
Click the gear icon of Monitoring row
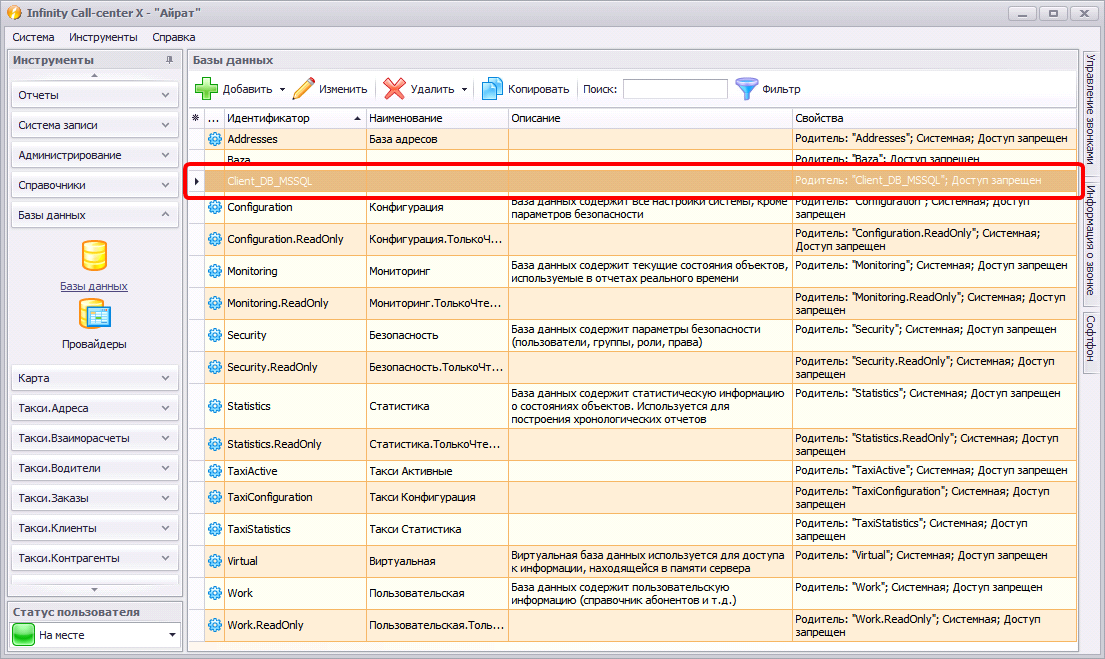coord(215,271)
